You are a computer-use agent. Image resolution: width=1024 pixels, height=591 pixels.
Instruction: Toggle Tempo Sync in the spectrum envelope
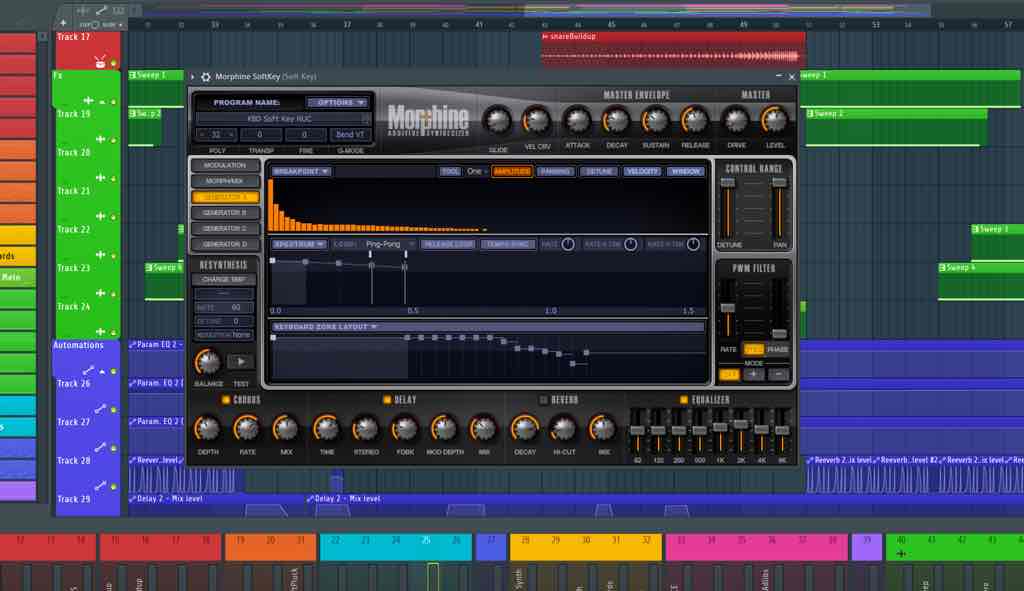(507, 244)
